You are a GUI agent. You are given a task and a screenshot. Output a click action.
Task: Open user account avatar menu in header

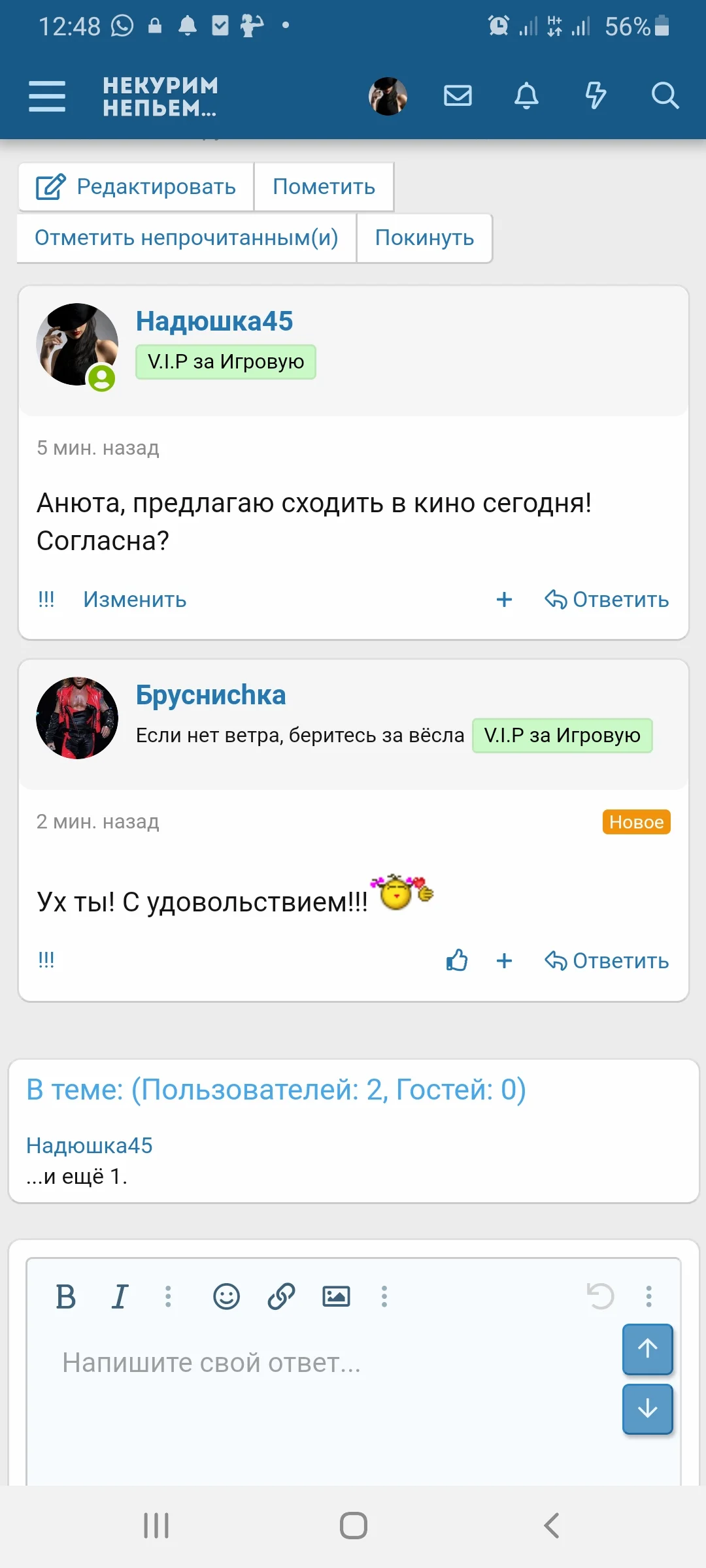coord(388,96)
